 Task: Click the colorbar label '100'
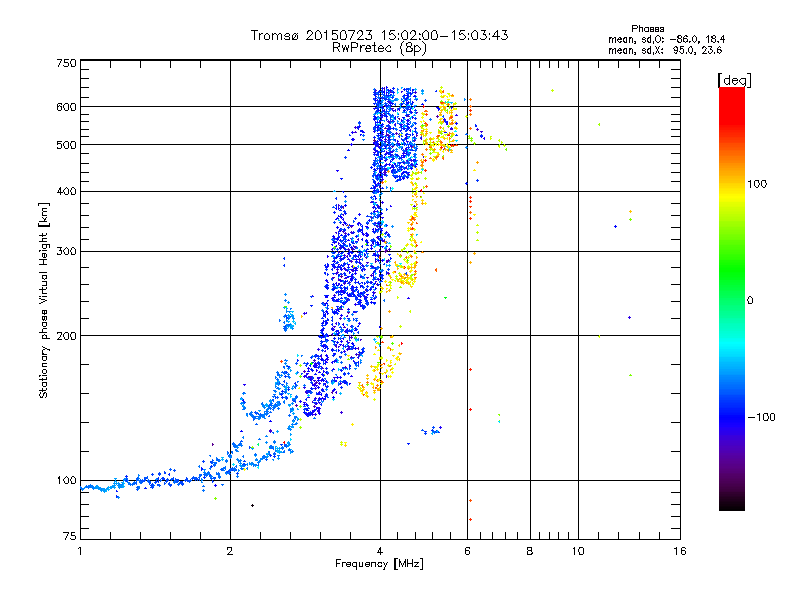tap(757, 184)
